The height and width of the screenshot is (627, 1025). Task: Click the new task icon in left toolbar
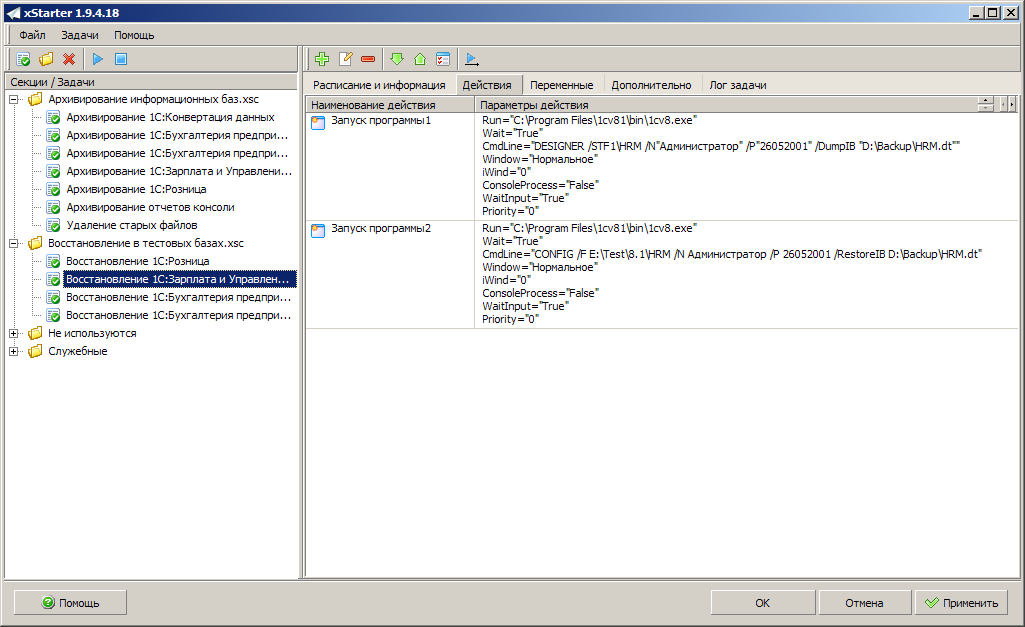coord(23,59)
